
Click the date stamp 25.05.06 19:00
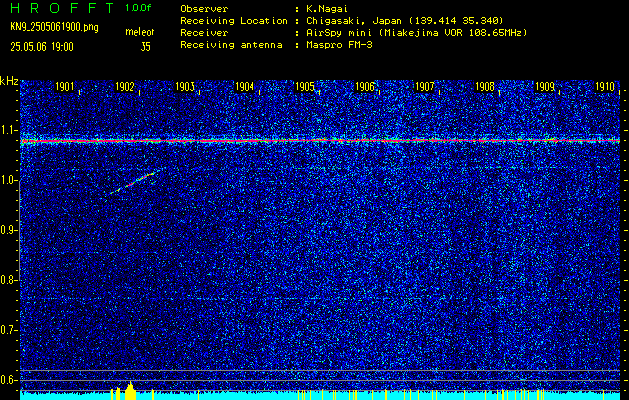42,47
